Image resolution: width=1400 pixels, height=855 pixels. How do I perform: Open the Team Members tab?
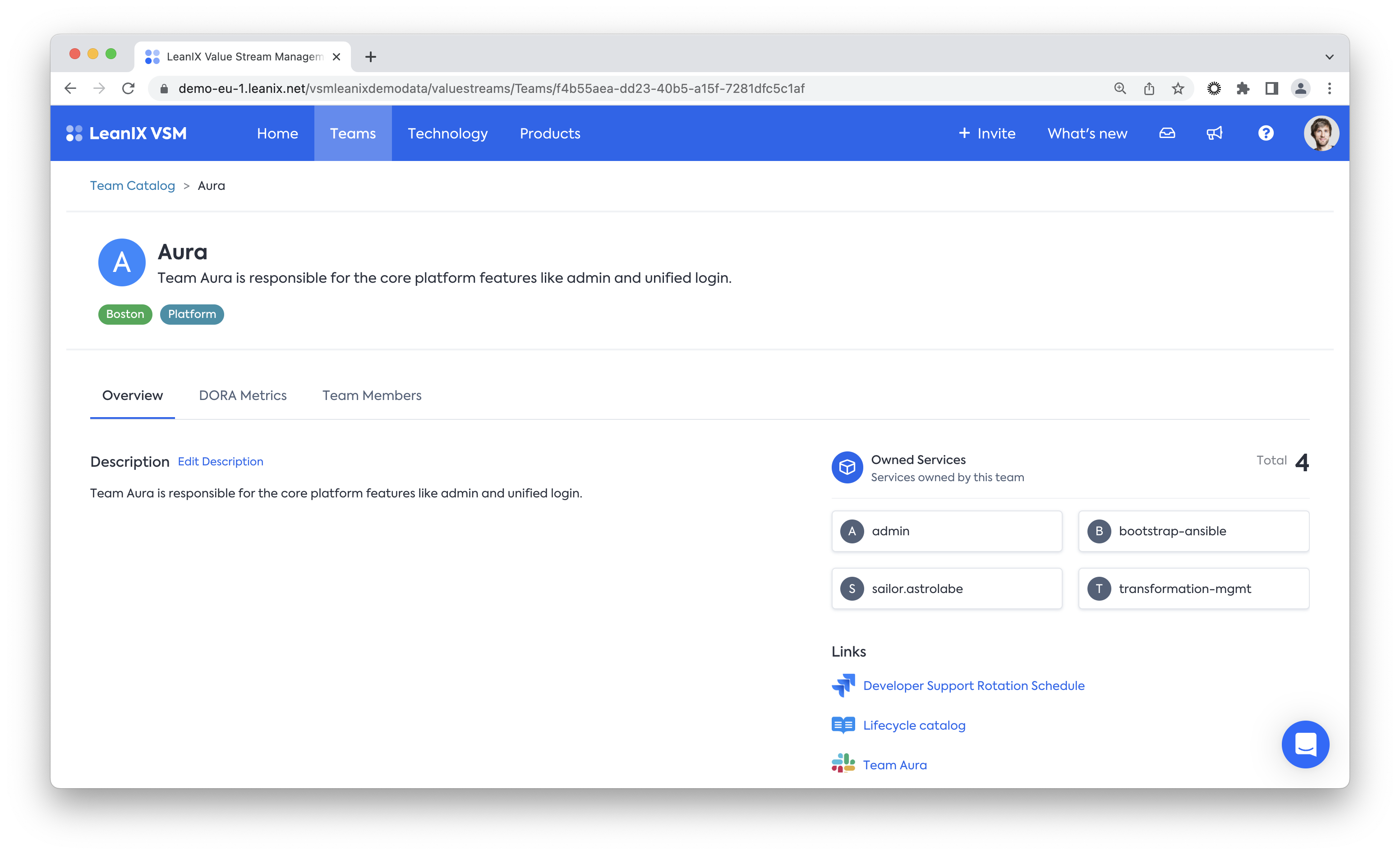pyautogui.click(x=372, y=395)
